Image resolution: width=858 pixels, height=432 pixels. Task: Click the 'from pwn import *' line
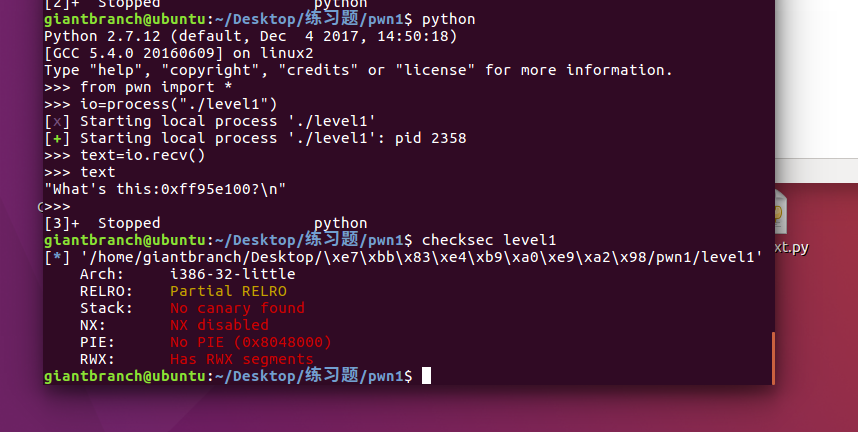(x=152, y=87)
